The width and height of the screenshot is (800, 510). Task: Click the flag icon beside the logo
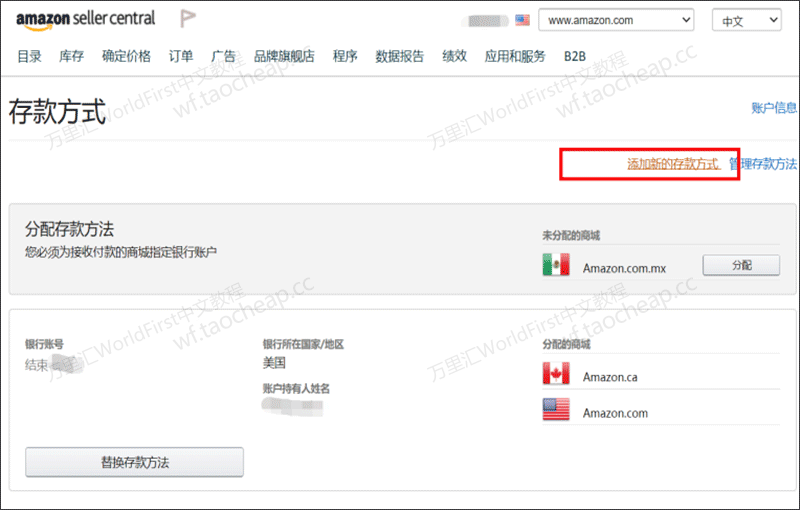coord(187,19)
